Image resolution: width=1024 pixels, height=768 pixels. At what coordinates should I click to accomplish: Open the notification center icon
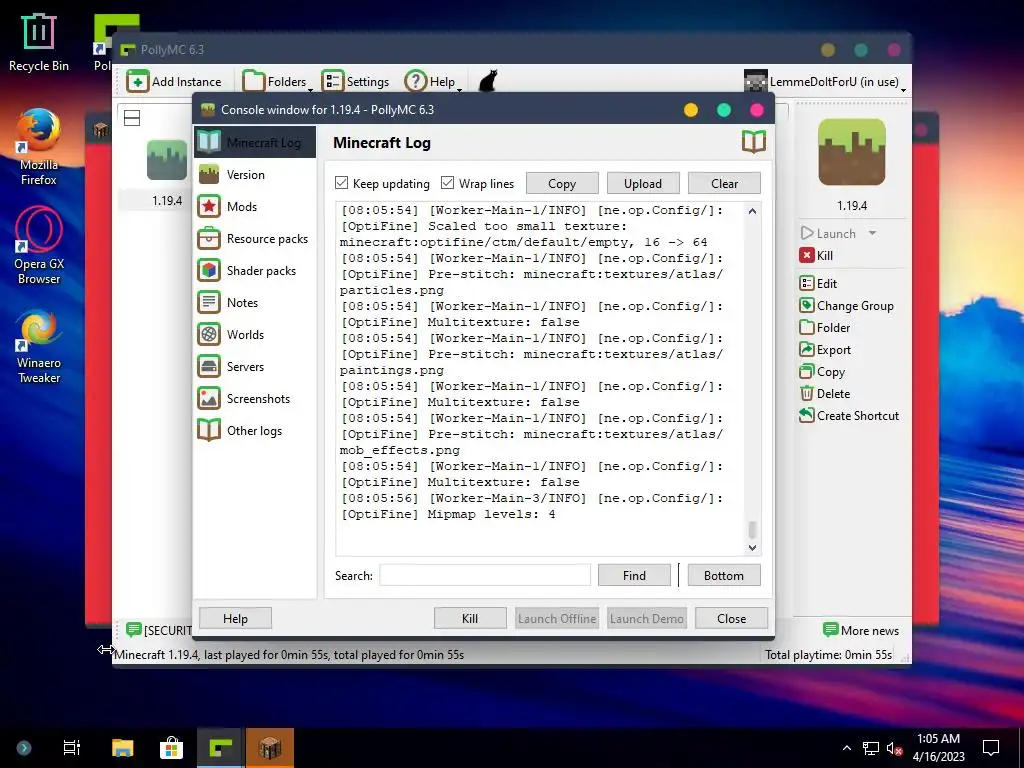pyautogui.click(x=991, y=748)
